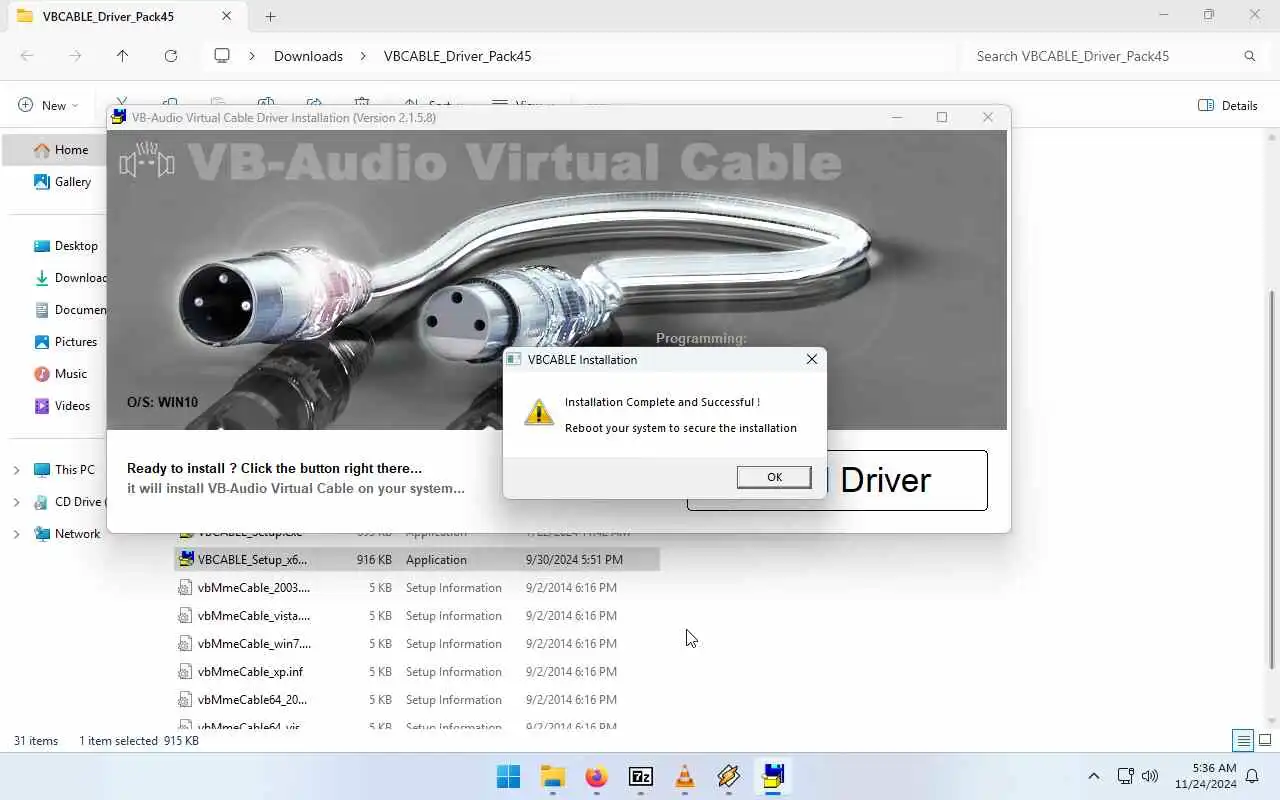Click the vbMmeCable_xp.inf file icon
The width and height of the screenshot is (1280, 800).
[x=185, y=672]
